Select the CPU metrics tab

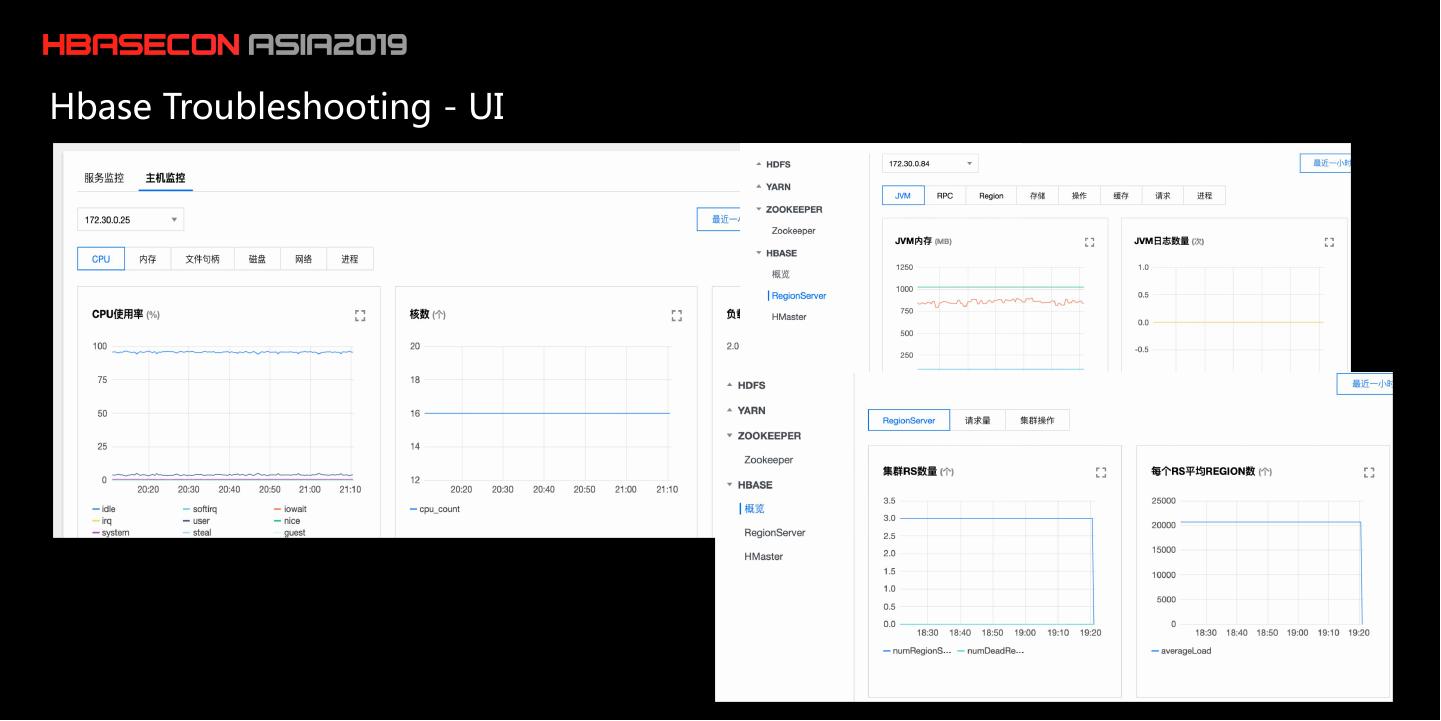click(x=101, y=259)
